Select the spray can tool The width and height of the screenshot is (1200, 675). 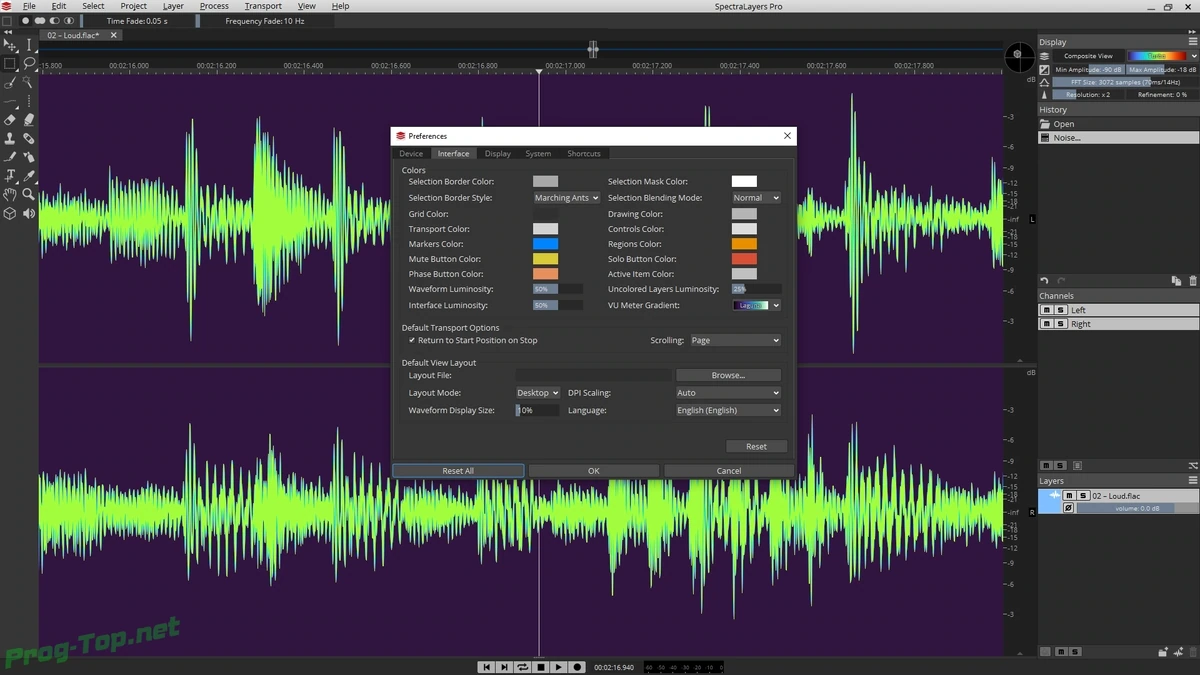(29, 157)
